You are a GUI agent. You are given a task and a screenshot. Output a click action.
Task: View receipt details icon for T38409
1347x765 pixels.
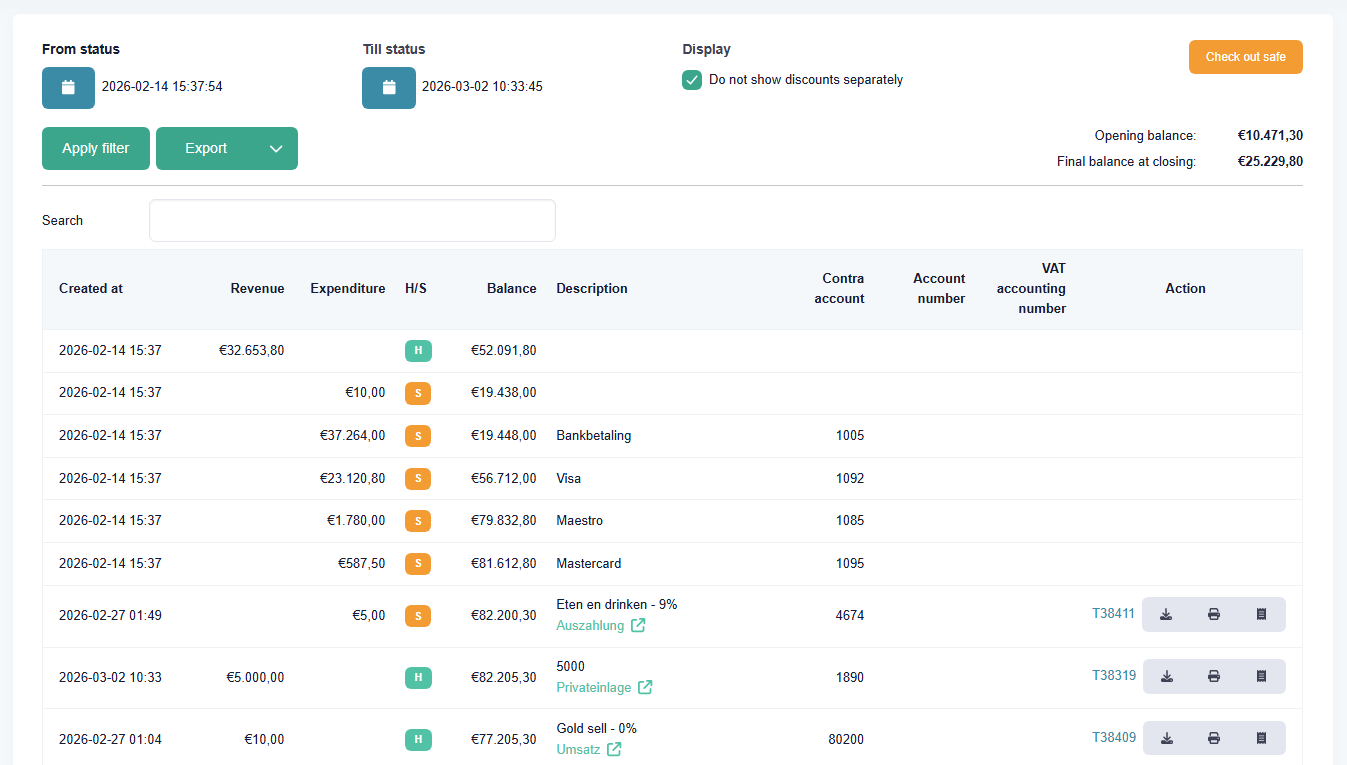[x=1261, y=738]
